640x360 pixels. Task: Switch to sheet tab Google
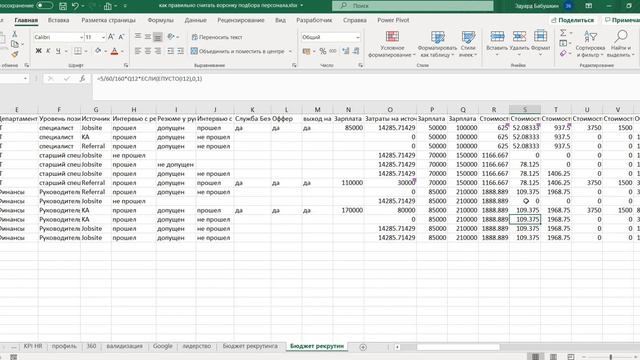point(162,346)
